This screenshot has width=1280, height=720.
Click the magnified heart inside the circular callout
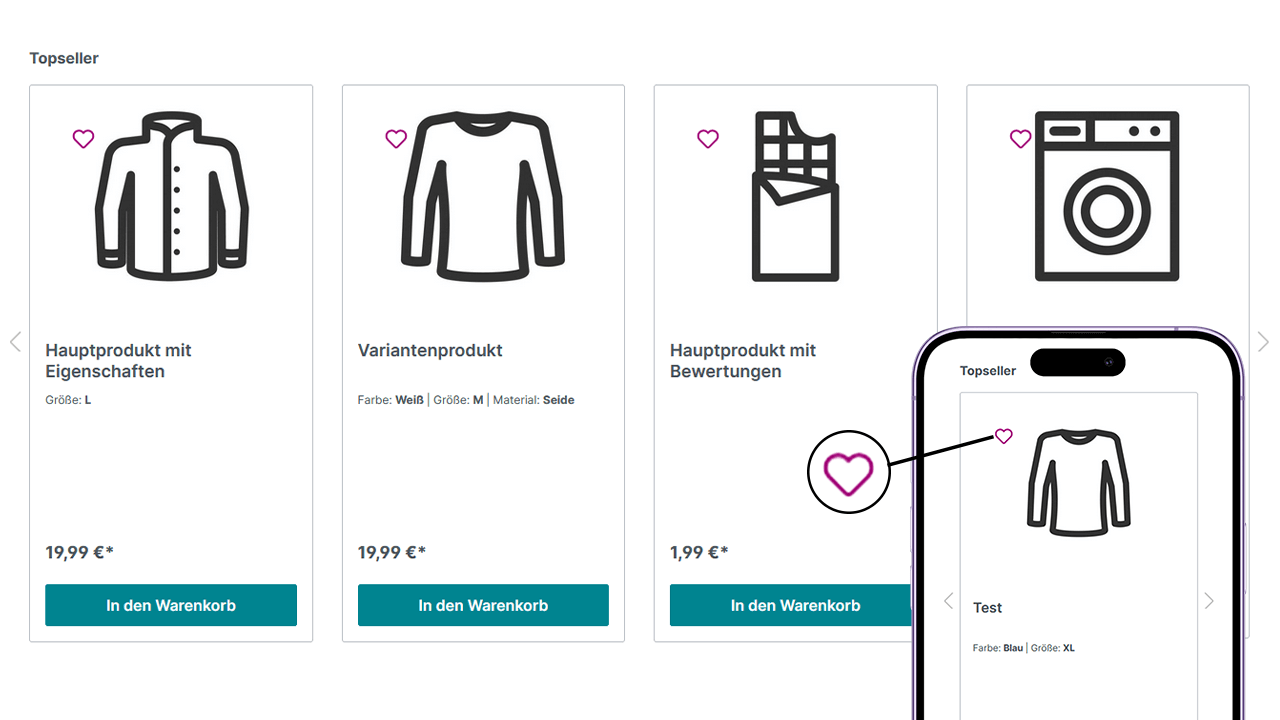[x=848, y=471]
